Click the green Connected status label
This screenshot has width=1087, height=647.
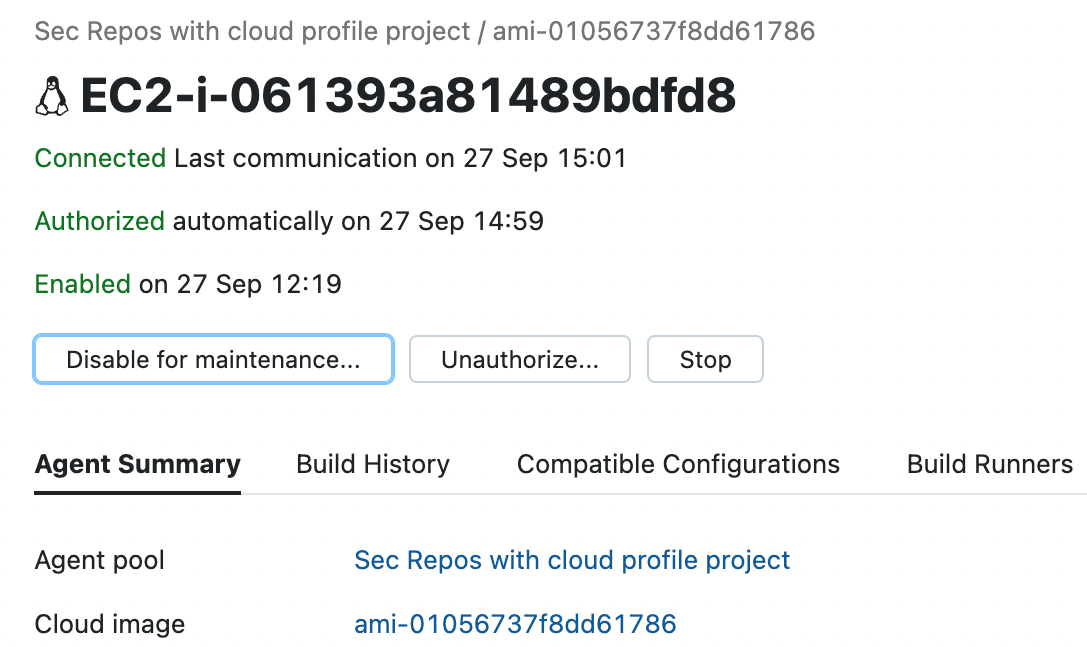(100, 158)
